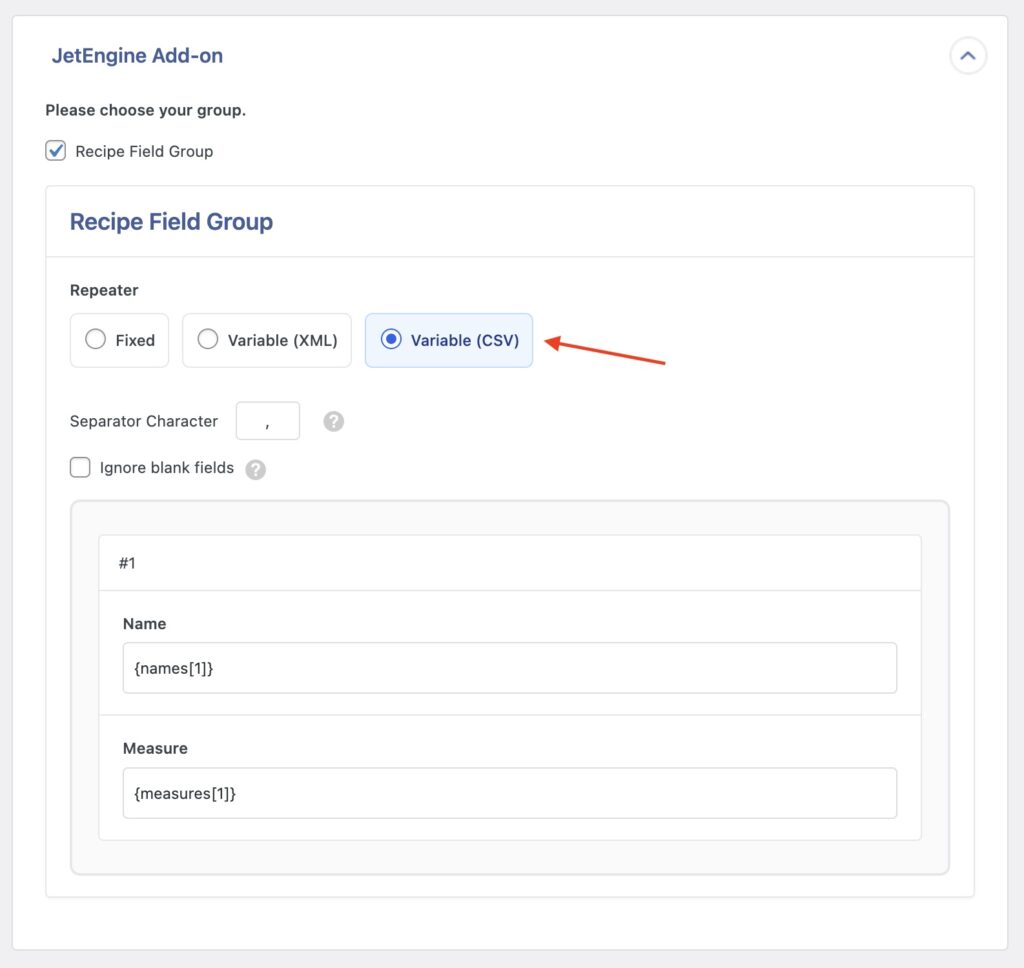This screenshot has height=968, width=1024.
Task: Switch to the Variable (XML) repeater mode
Action: 208,339
